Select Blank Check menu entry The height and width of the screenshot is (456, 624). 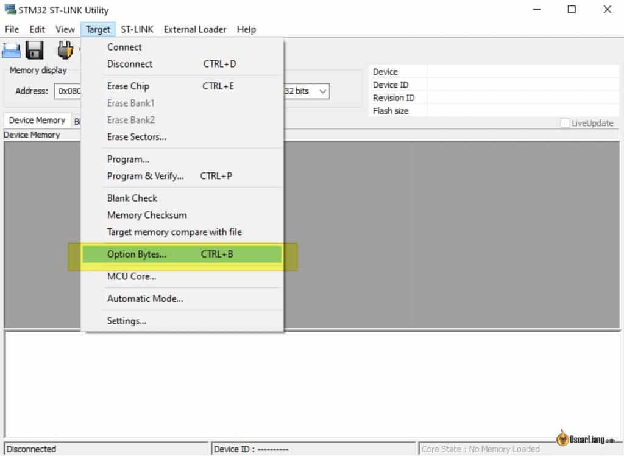(x=182, y=198)
